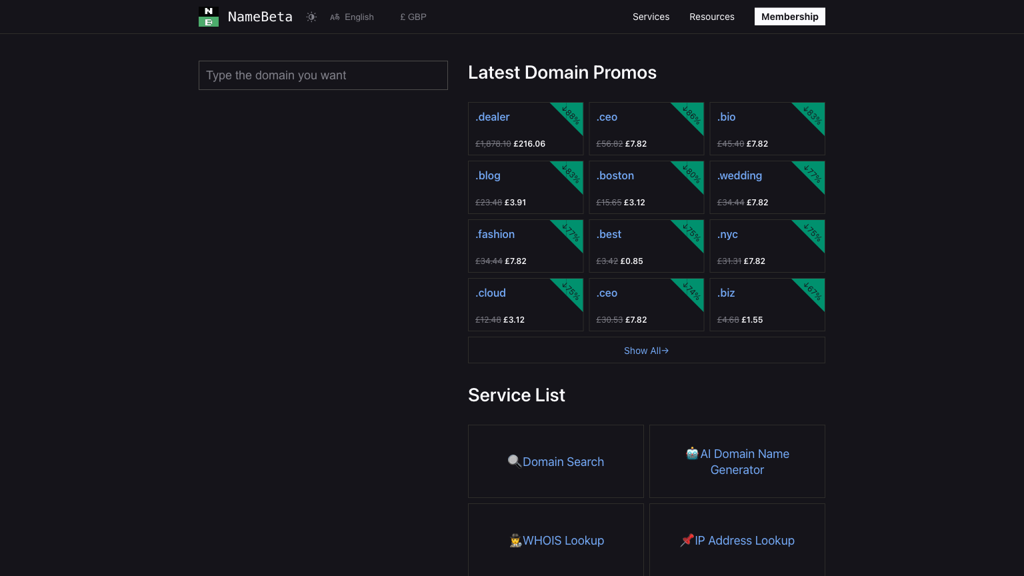
Task: Click the IP Address Lookup pushpin icon
Action: 687,540
